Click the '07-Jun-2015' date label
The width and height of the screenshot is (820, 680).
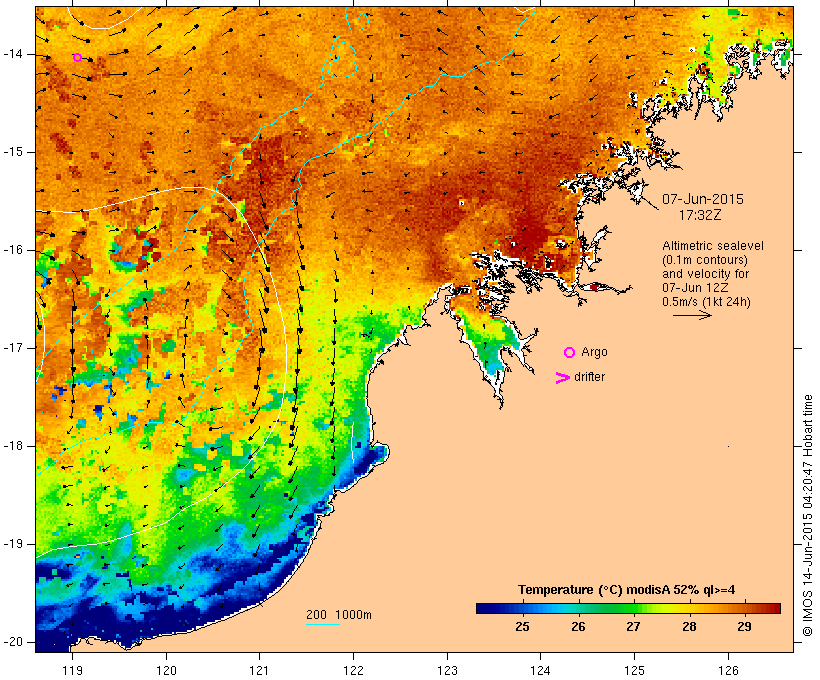(x=702, y=199)
